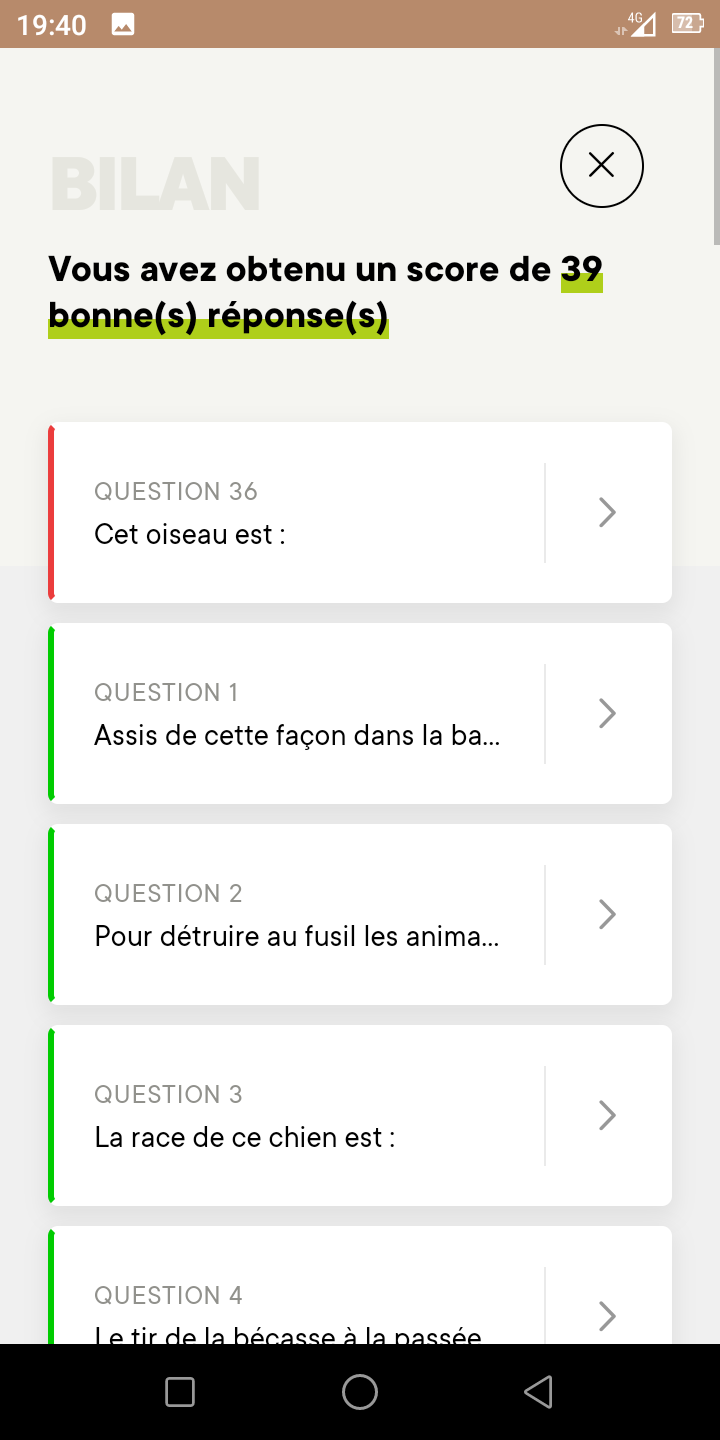
Task: Tap the Android recent apps square
Action: coord(180,1392)
